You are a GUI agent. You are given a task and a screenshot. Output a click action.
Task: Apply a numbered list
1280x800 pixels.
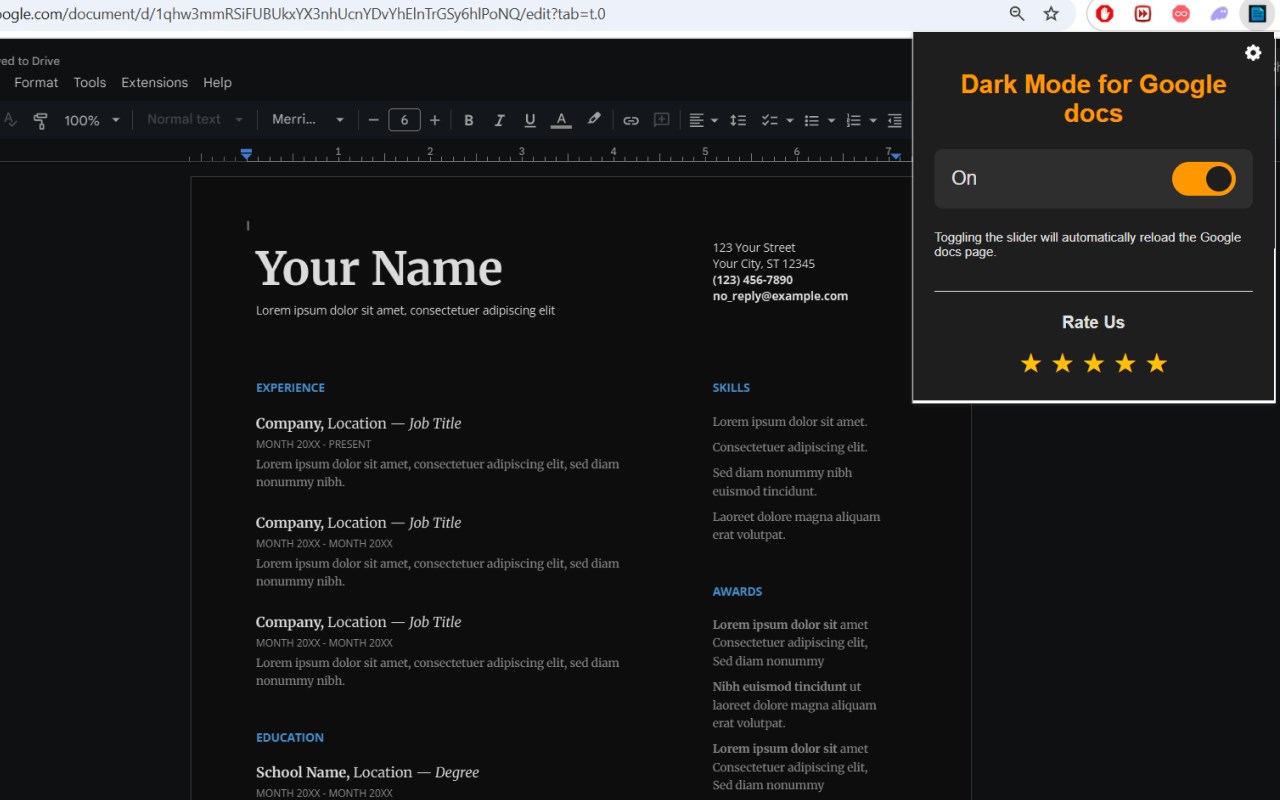853,120
